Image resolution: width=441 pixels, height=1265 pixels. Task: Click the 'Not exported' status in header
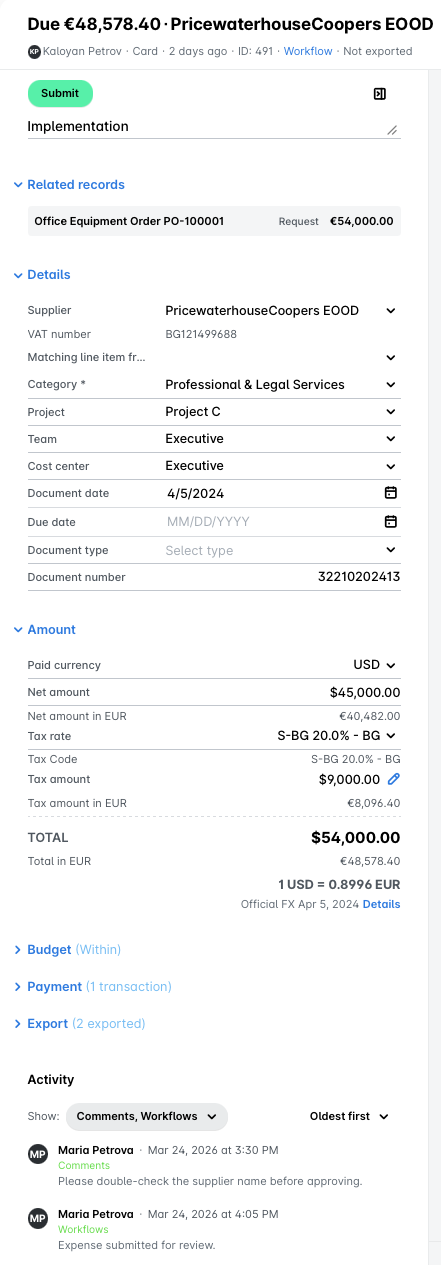point(378,51)
